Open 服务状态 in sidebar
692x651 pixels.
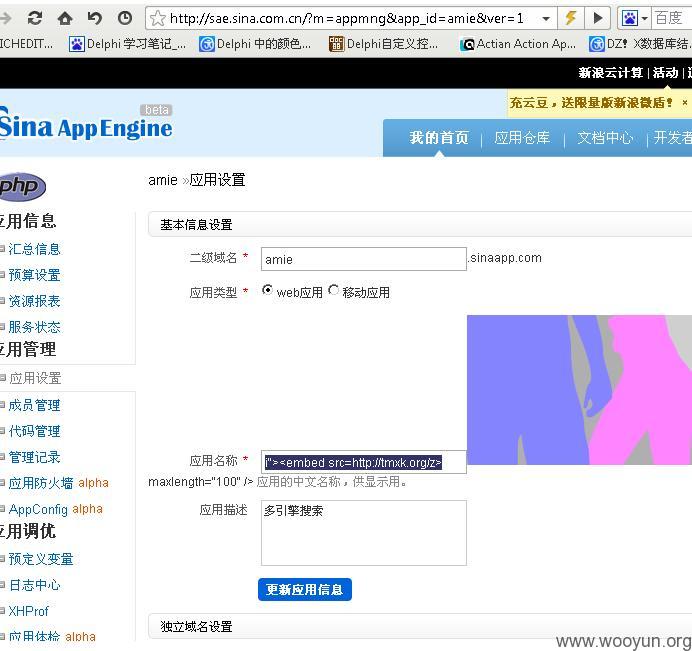click(34, 327)
